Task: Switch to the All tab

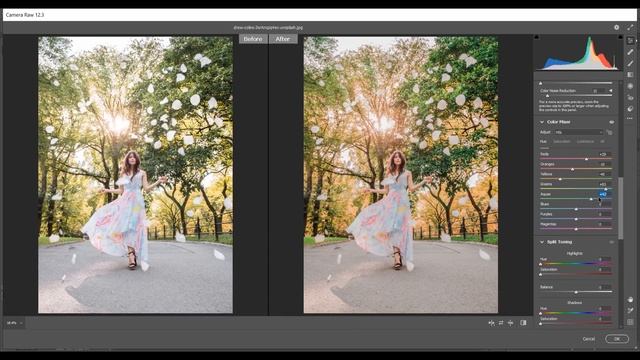Action: pos(602,142)
